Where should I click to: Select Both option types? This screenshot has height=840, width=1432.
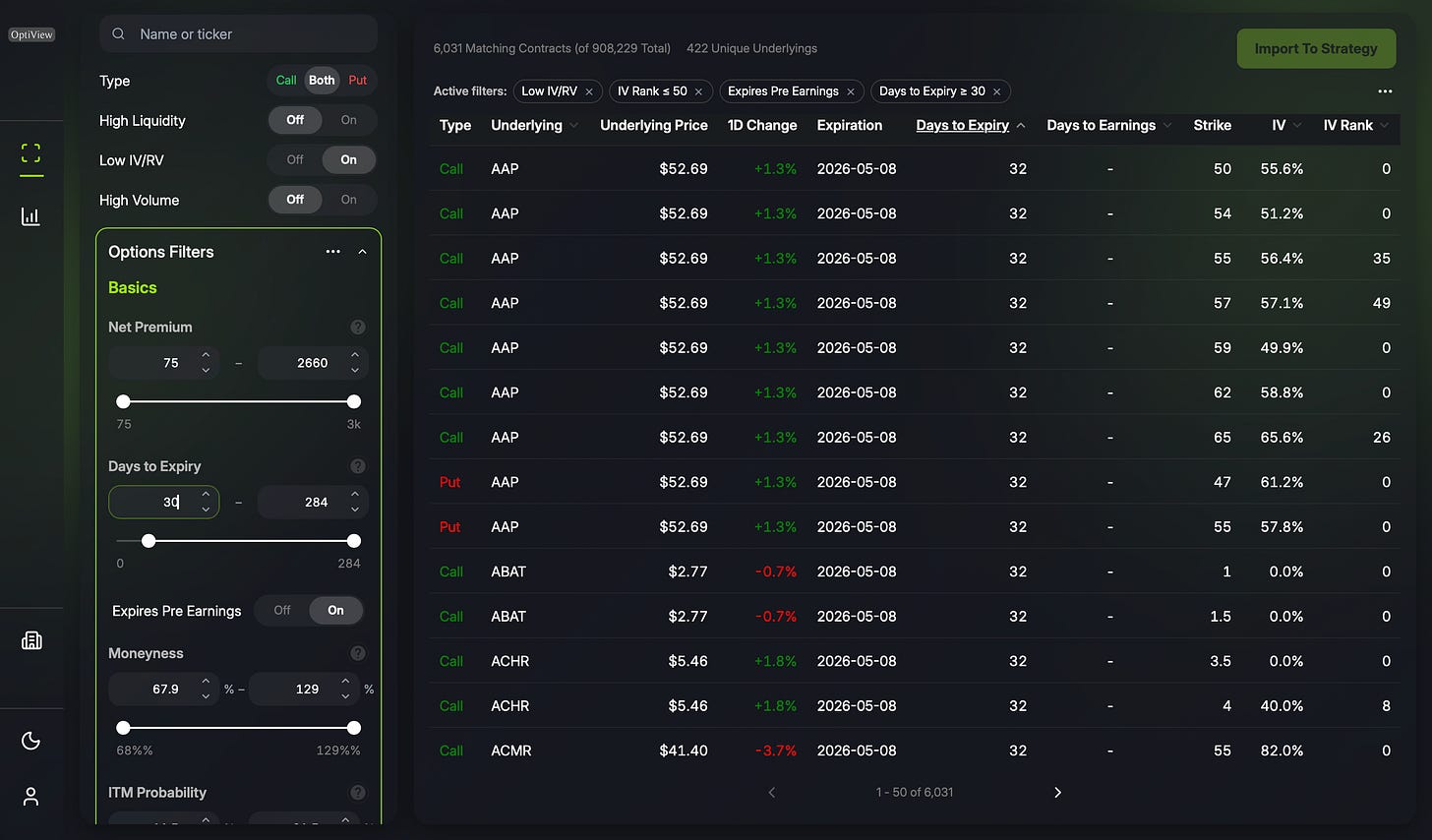point(322,81)
